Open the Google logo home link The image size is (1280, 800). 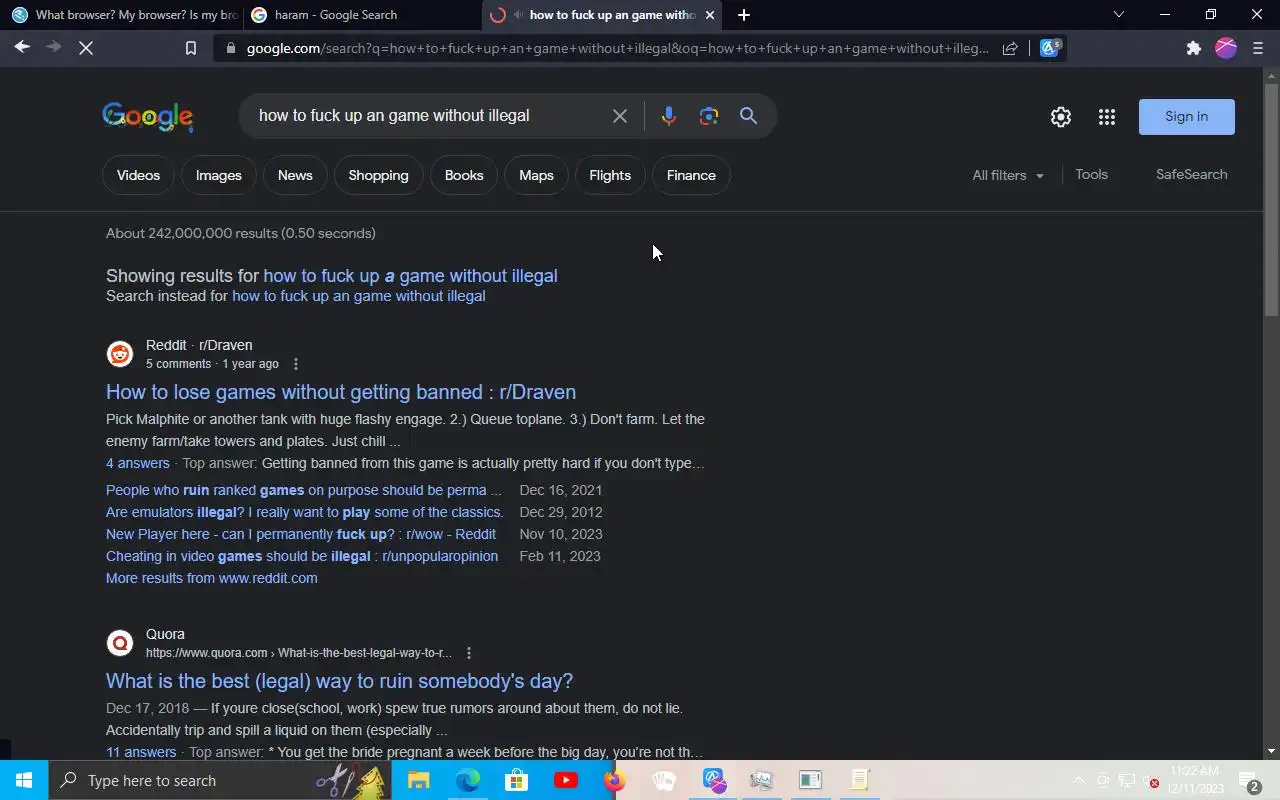(147, 116)
